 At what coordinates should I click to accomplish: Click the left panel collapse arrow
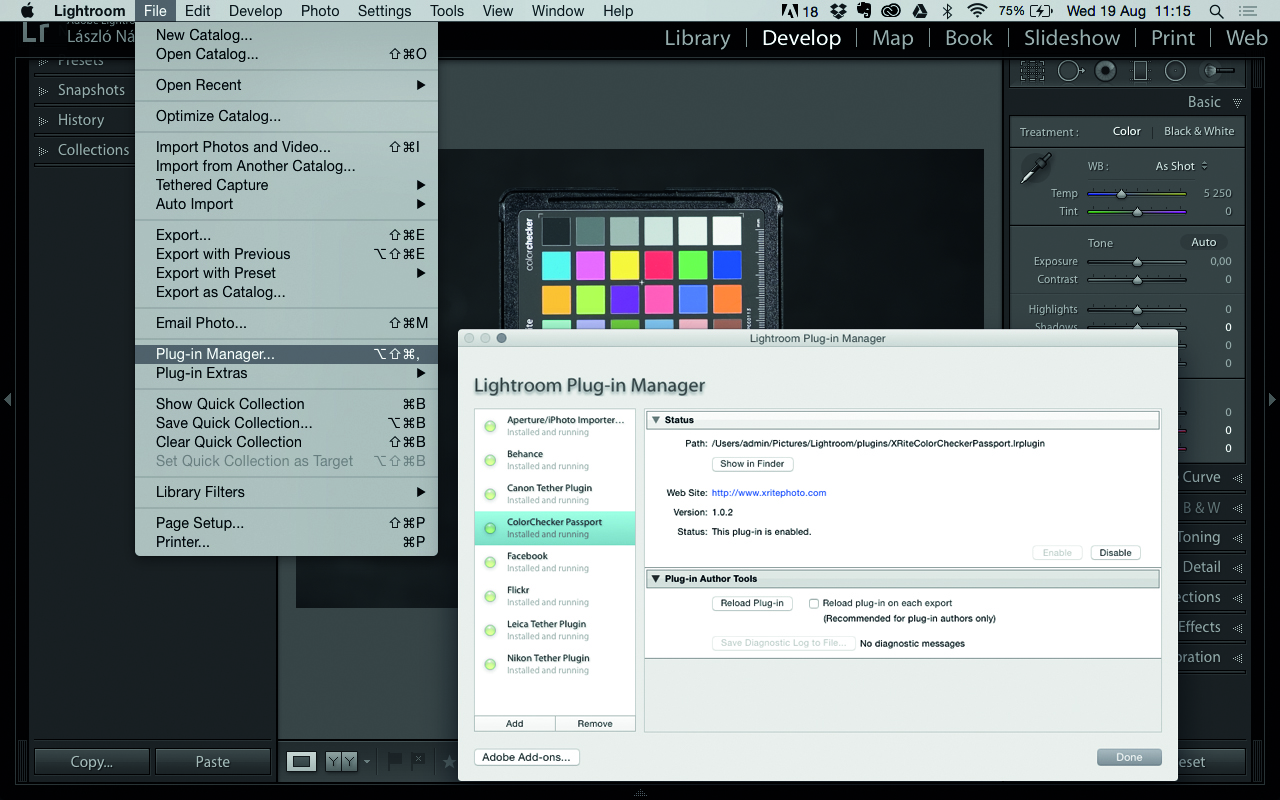pyautogui.click(x=8, y=400)
